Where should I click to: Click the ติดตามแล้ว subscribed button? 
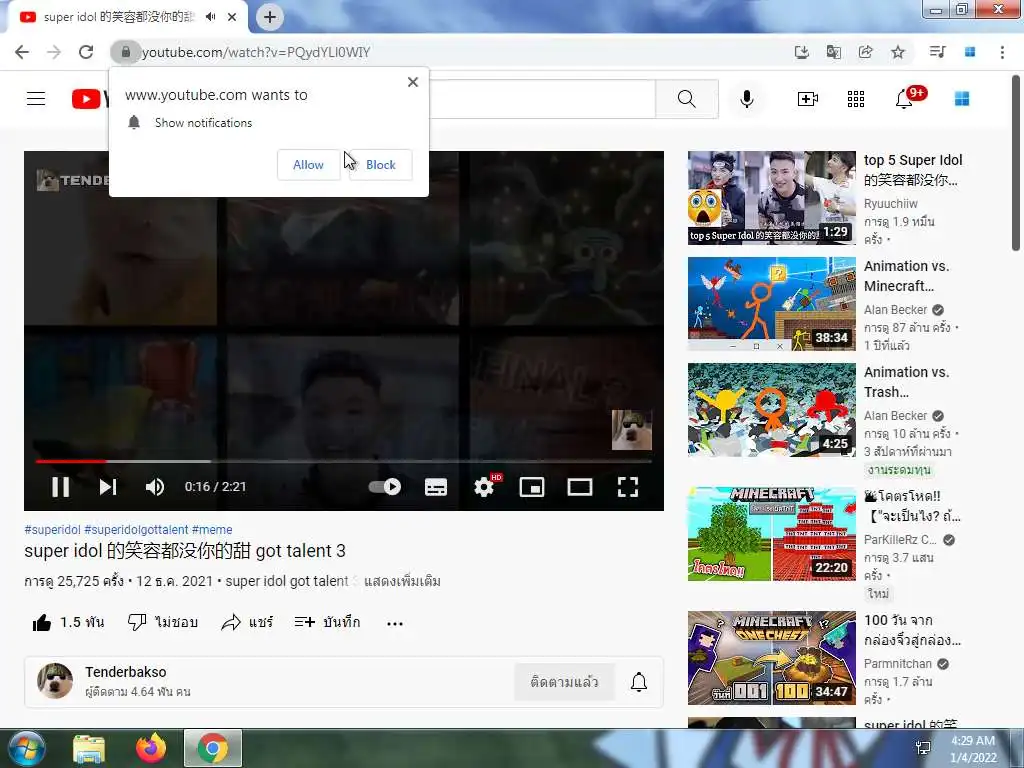pos(564,682)
